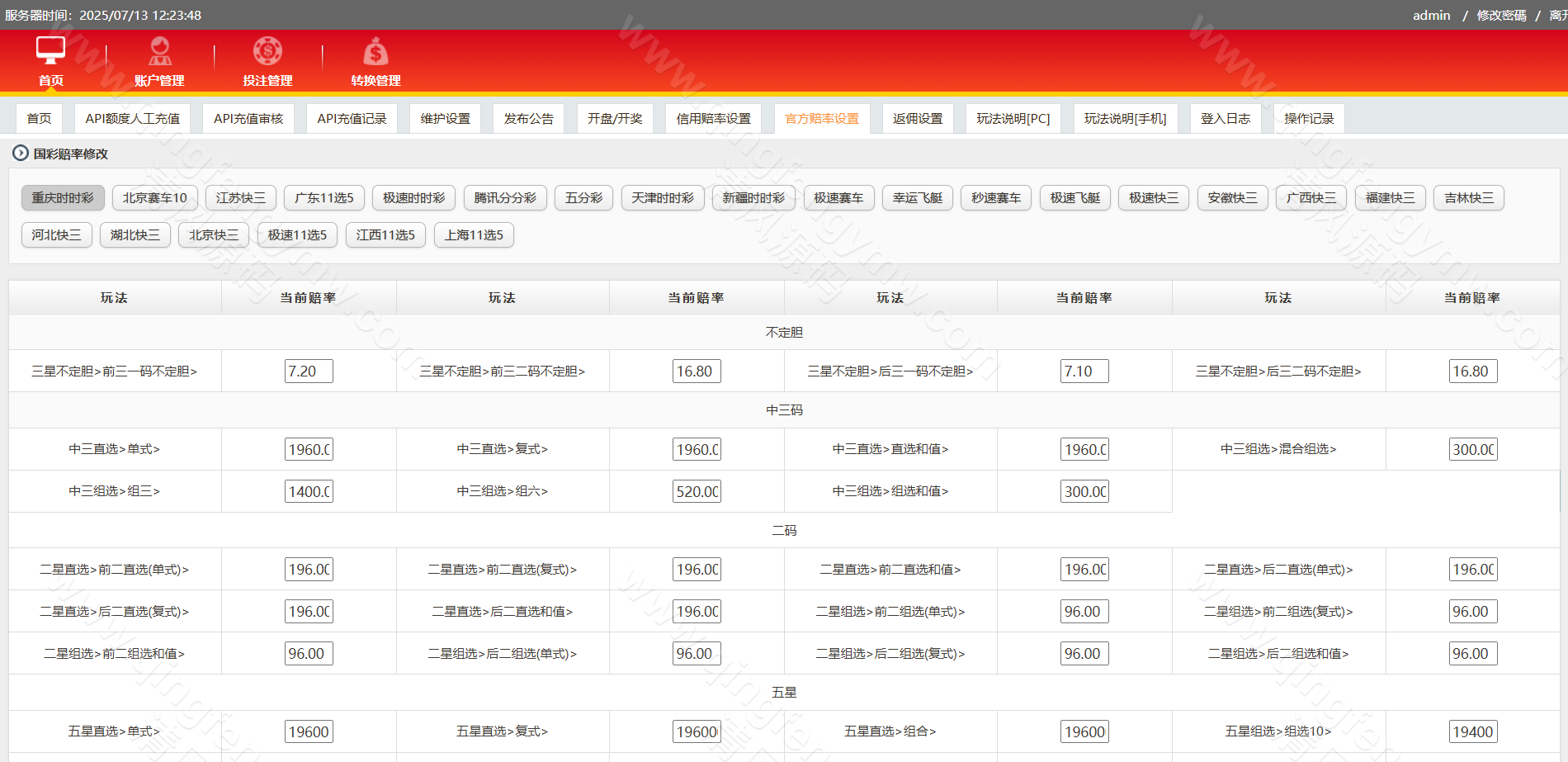Click the 国彩赔率修改 arrow icon
Image resolution: width=1568 pixels, height=762 pixels.
tap(20, 153)
